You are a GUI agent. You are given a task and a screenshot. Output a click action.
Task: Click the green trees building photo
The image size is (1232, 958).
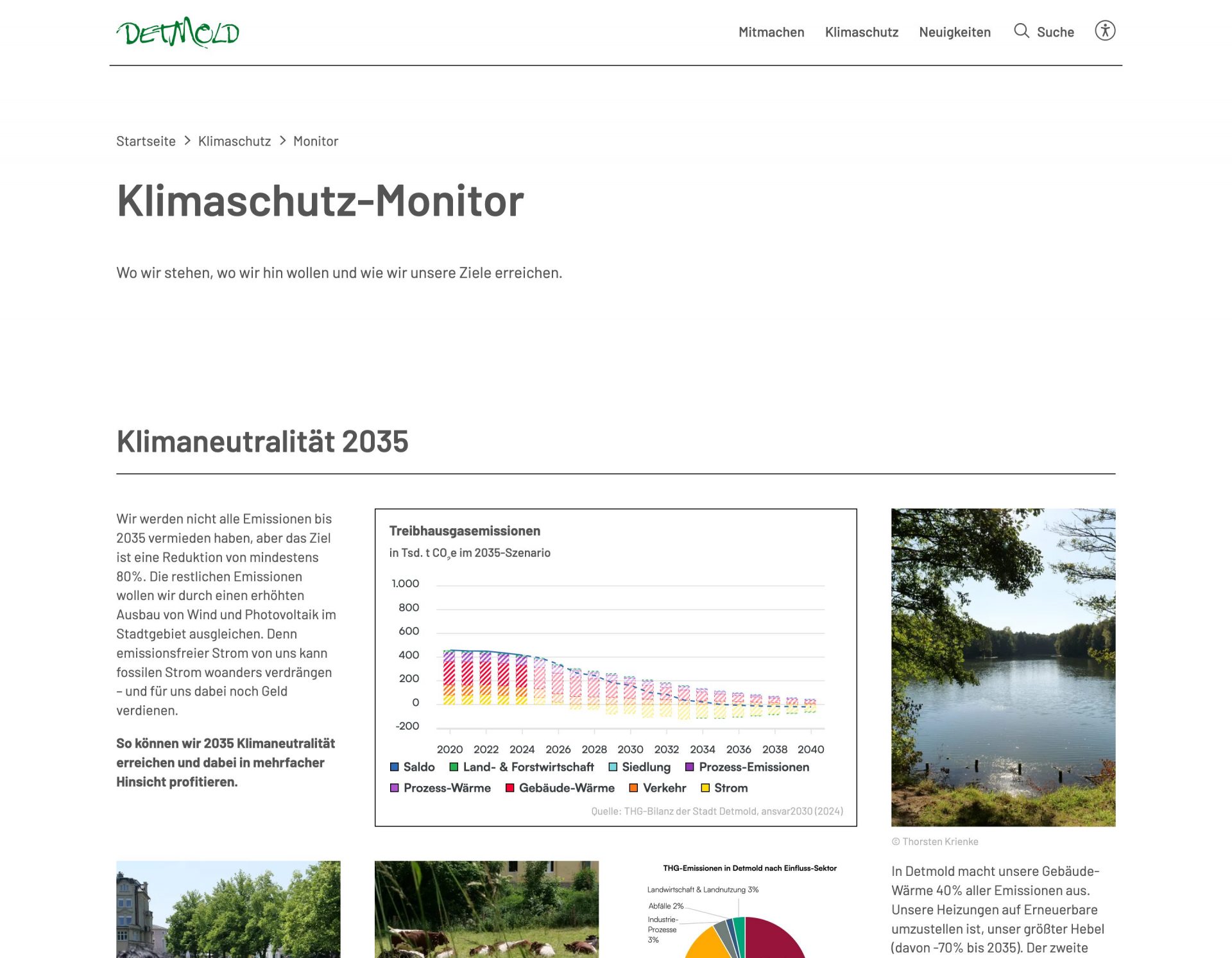click(228, 909)
